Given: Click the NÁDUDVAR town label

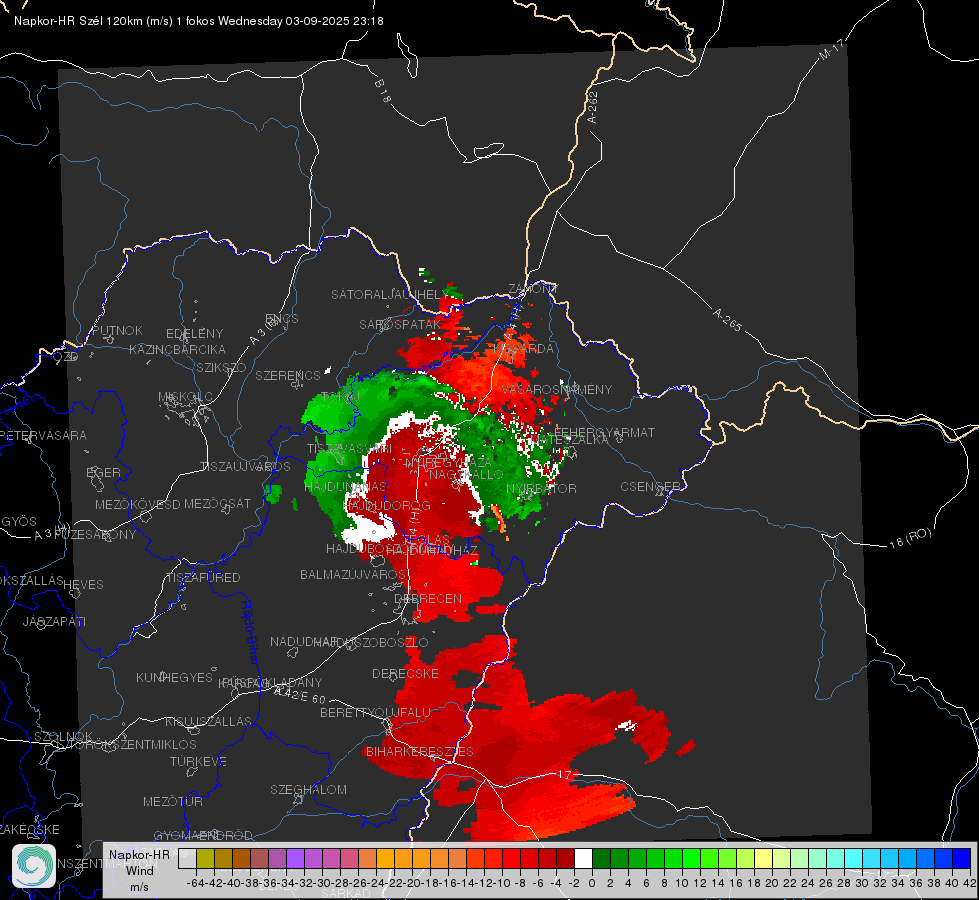Looking at the screenshot, I should point(304,641).
